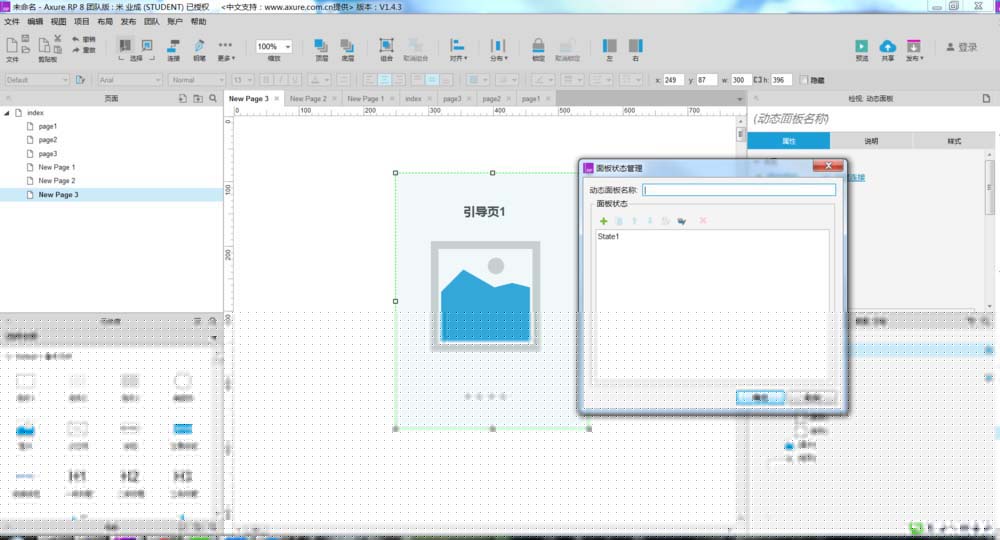Switch to inspector 说明 tab
This screenshot has width=1000, height=540.
(871, 141)
